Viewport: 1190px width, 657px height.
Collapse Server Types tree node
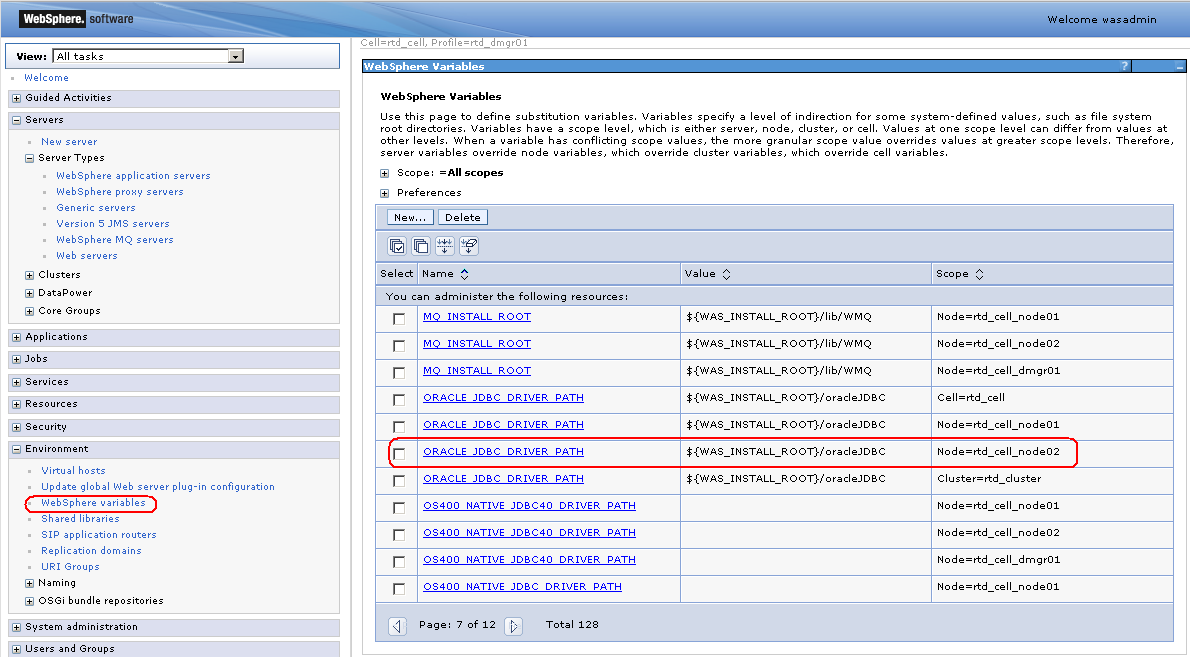(30, 159)
